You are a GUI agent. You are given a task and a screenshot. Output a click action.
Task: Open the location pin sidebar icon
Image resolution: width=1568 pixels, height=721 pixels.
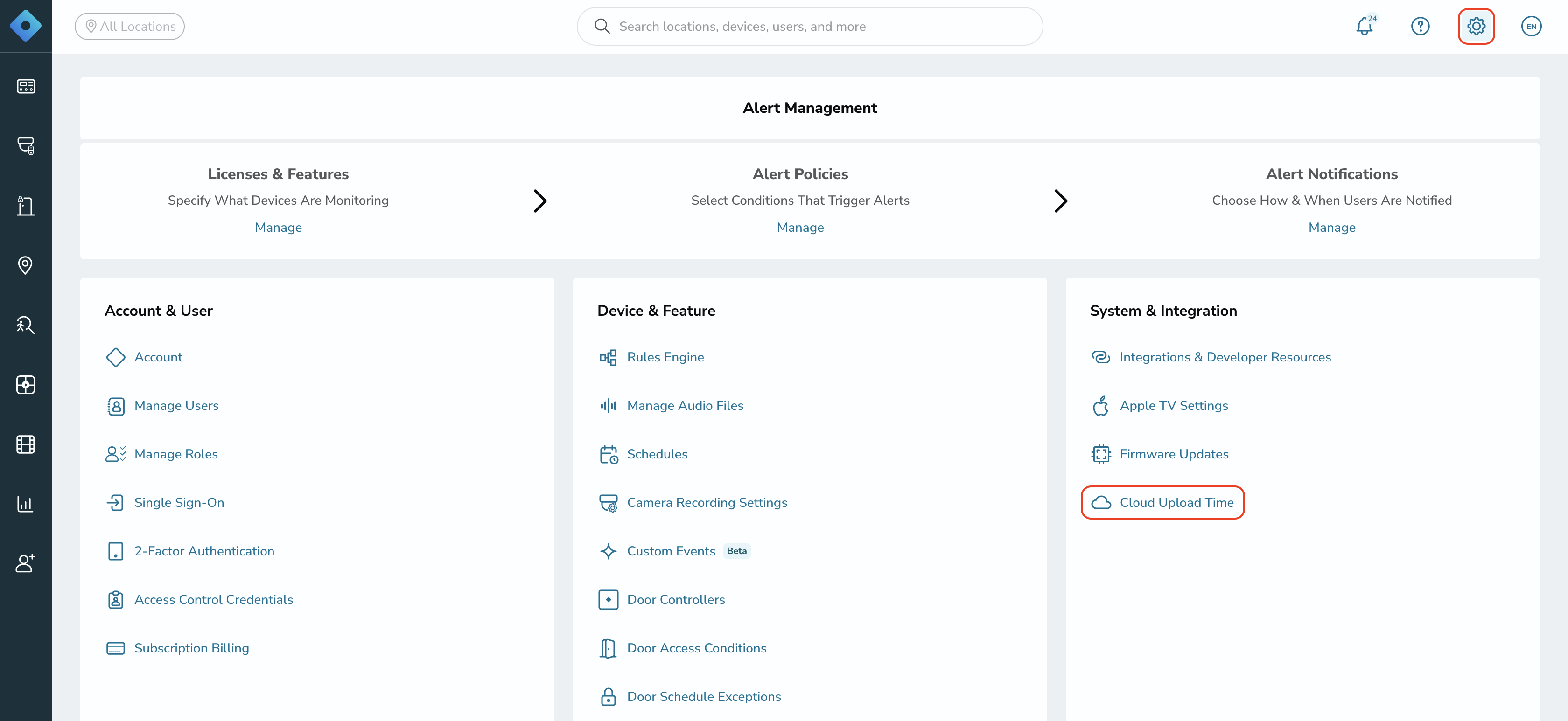click(x=26, y=265)
